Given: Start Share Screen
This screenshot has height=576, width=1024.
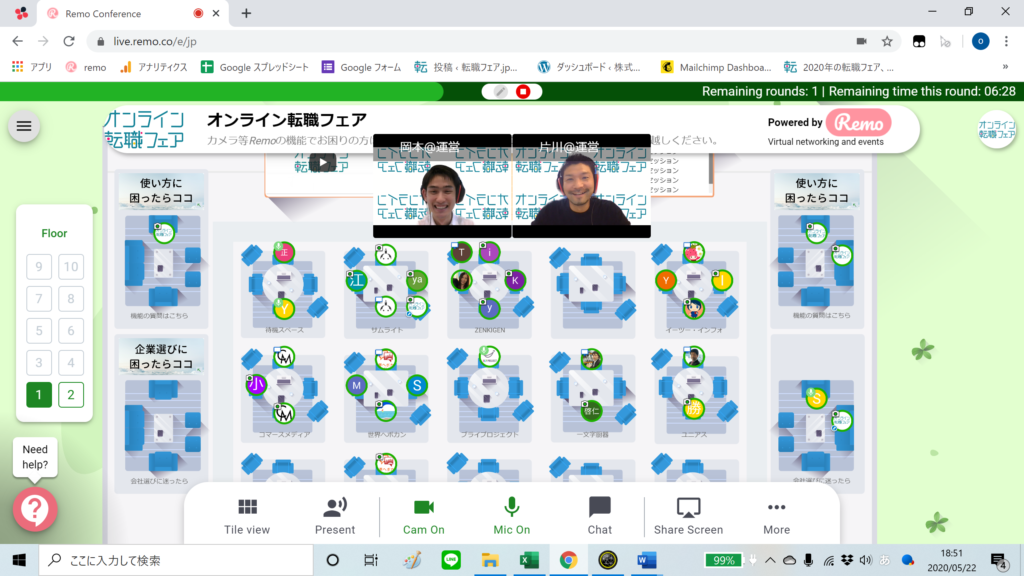Looking at the screenshot, I should coord(688,516).
